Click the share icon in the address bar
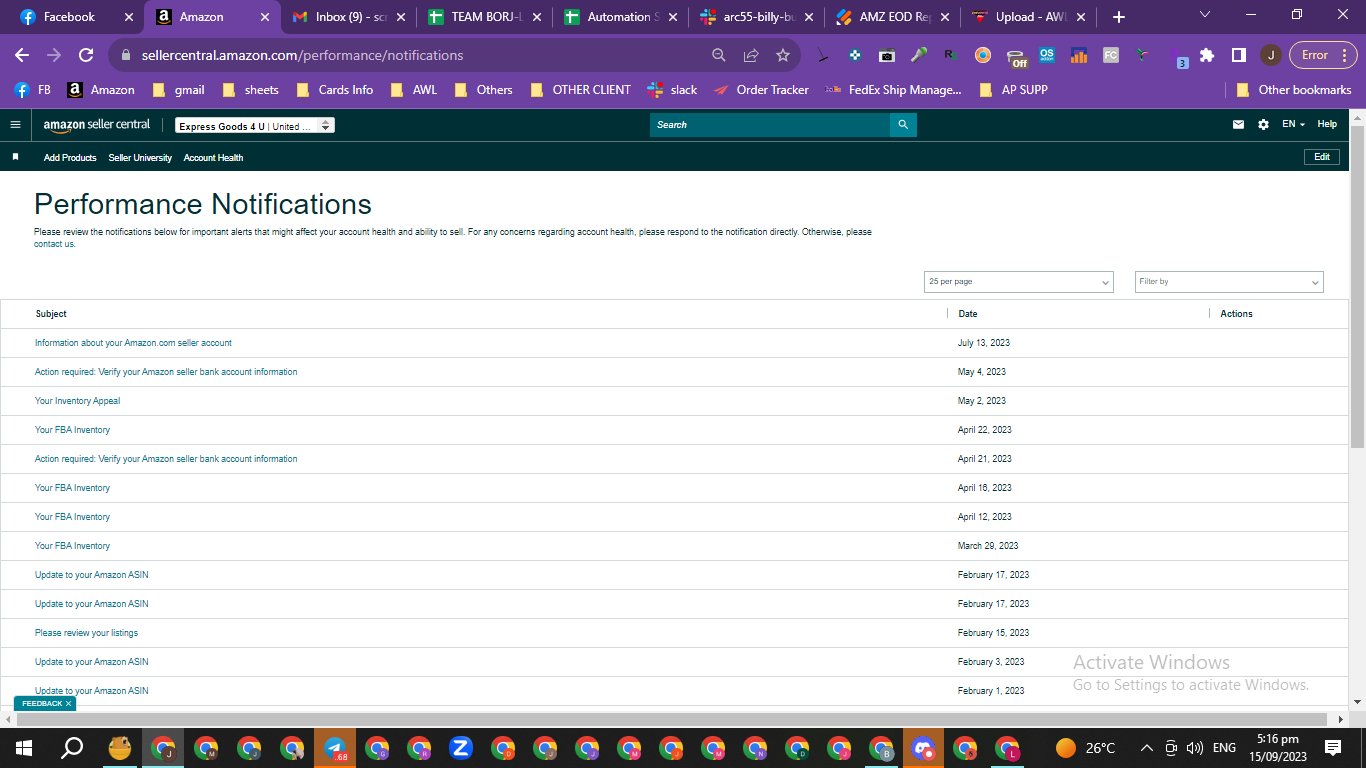 pos(751,55)
